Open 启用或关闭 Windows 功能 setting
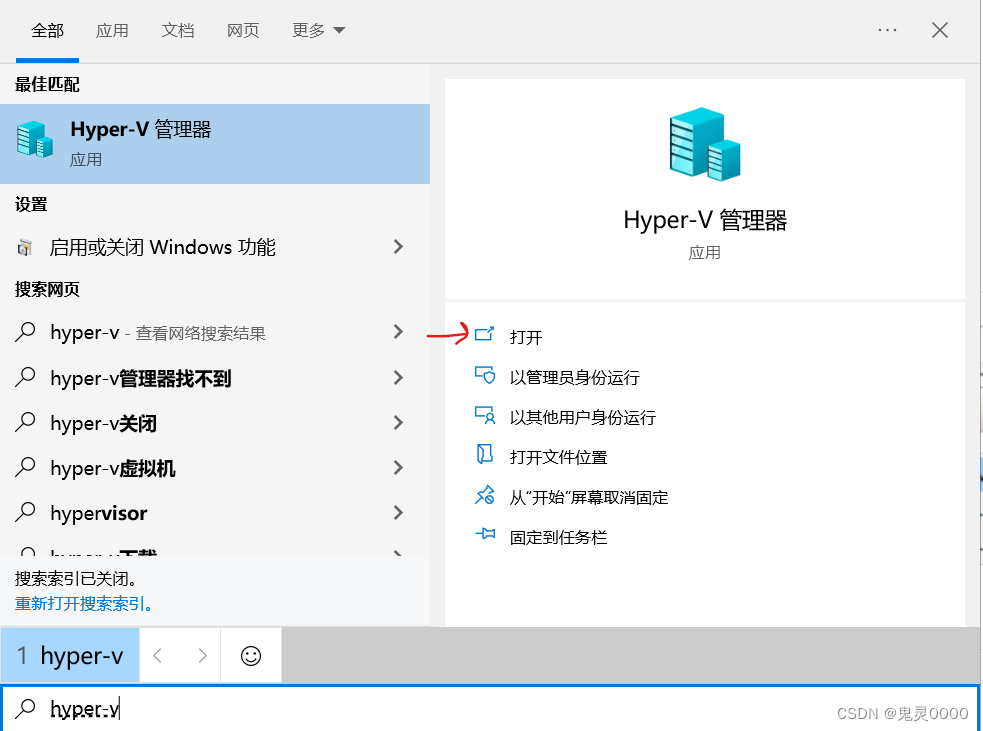 pyautogui.click(x=215, y=247)
